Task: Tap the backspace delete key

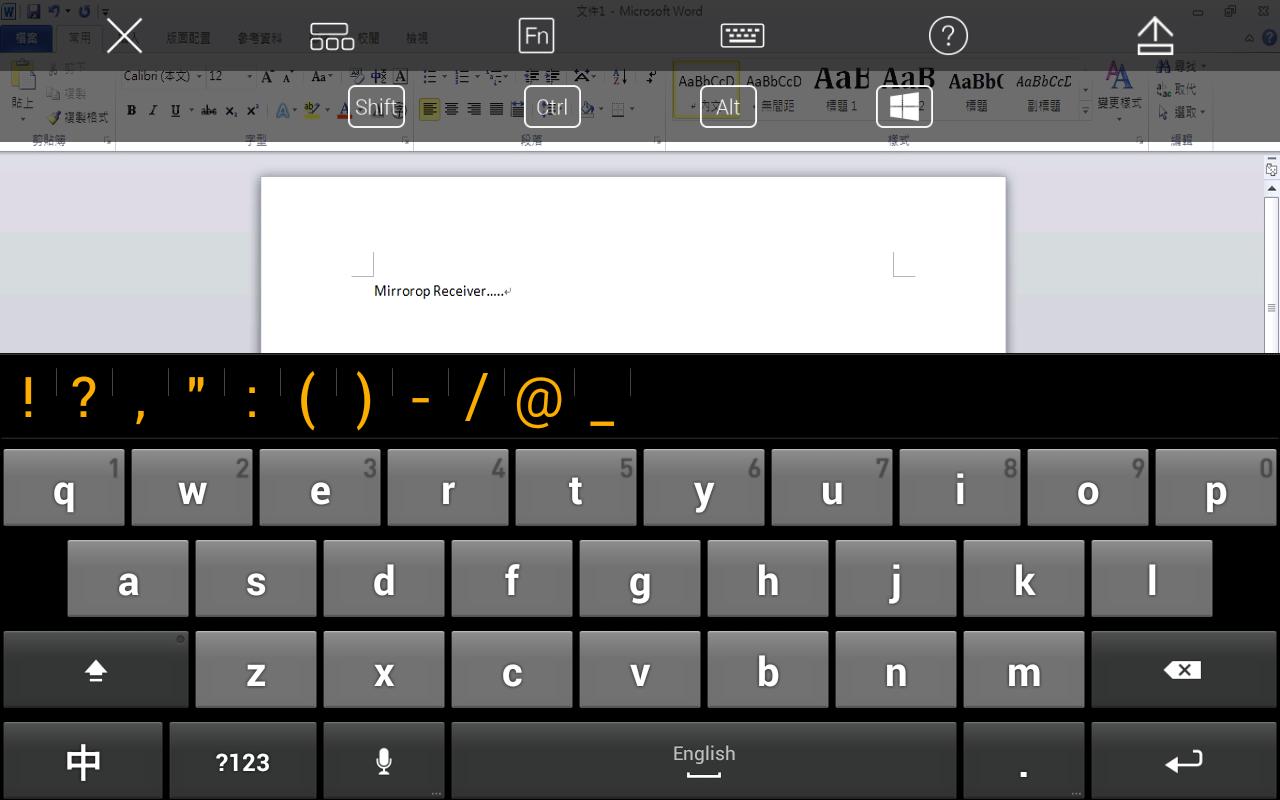Action: pyautogui.click(x=1184, y=670)
